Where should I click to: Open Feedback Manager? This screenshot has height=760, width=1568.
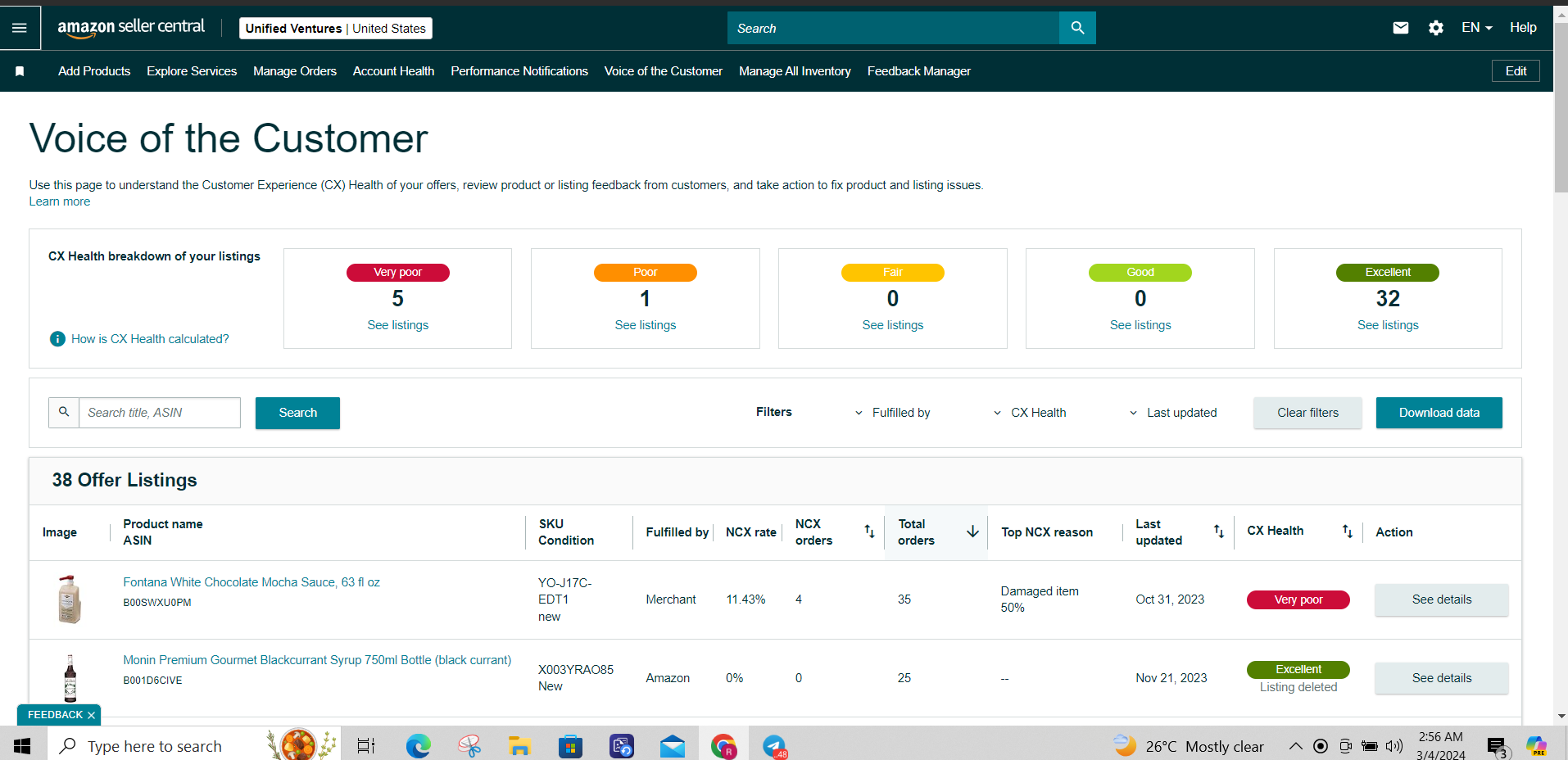point(919,71)
